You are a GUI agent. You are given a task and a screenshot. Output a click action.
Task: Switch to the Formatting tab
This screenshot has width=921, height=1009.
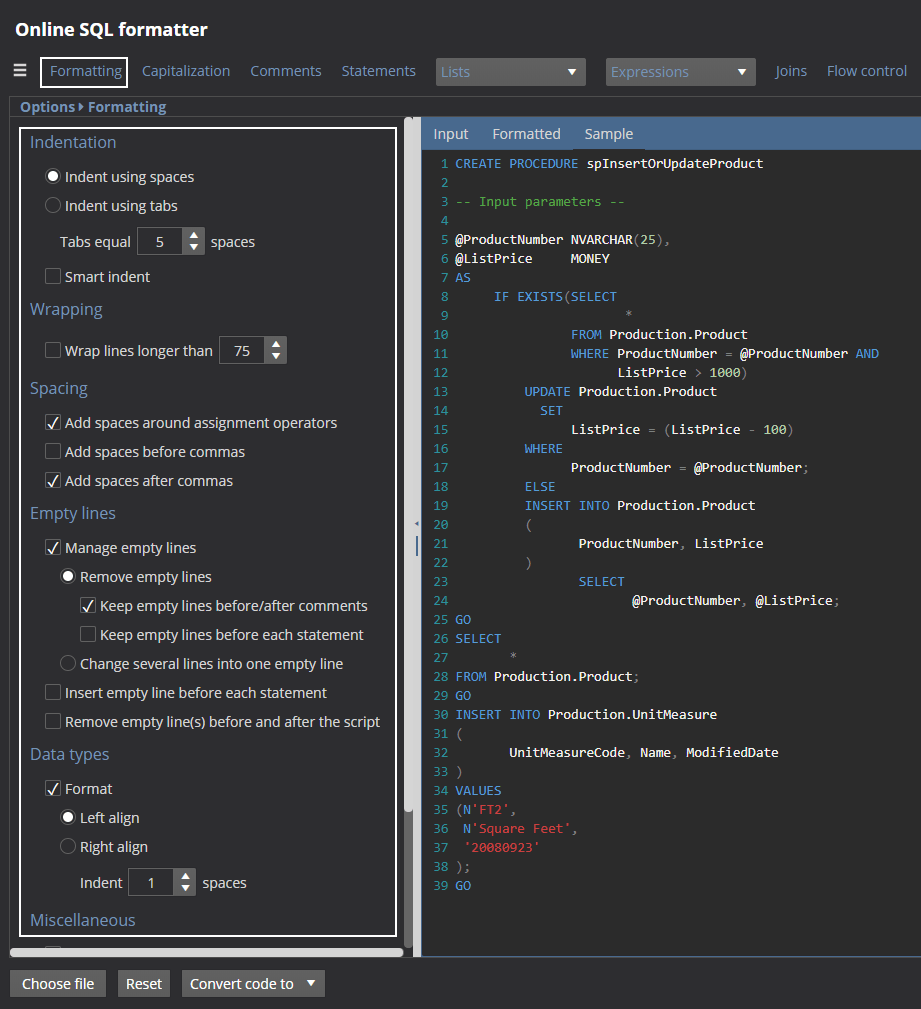pyautogui.click(x=86, y=71)
